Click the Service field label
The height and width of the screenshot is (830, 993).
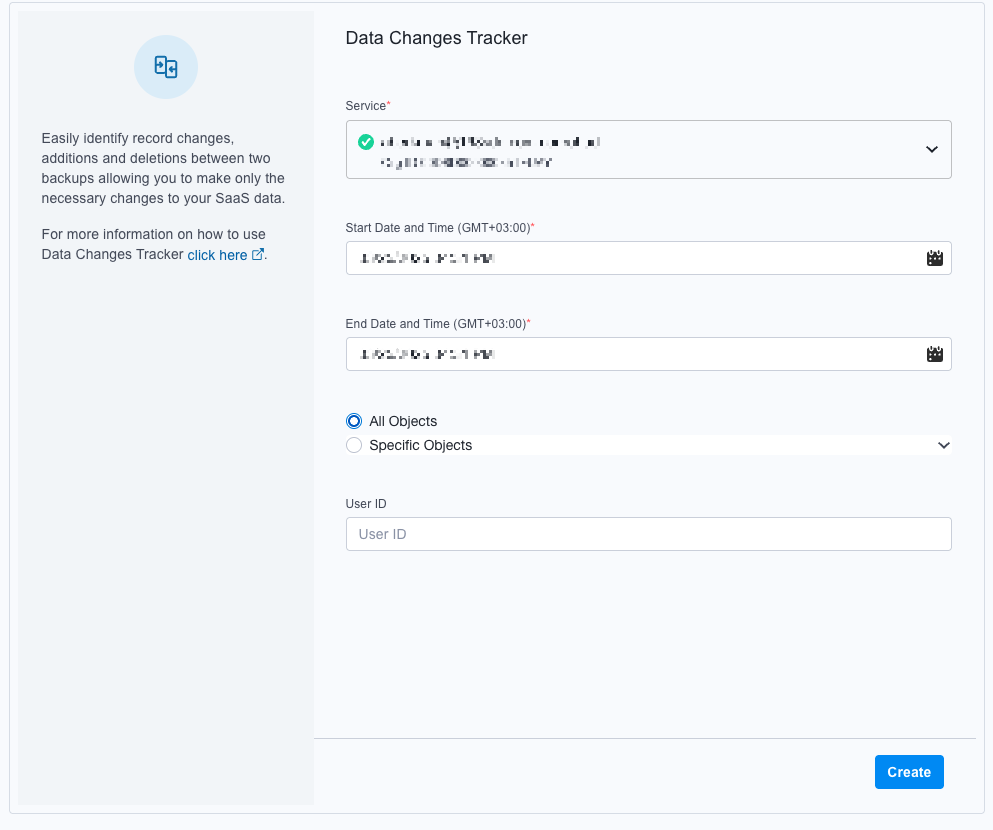368,106
